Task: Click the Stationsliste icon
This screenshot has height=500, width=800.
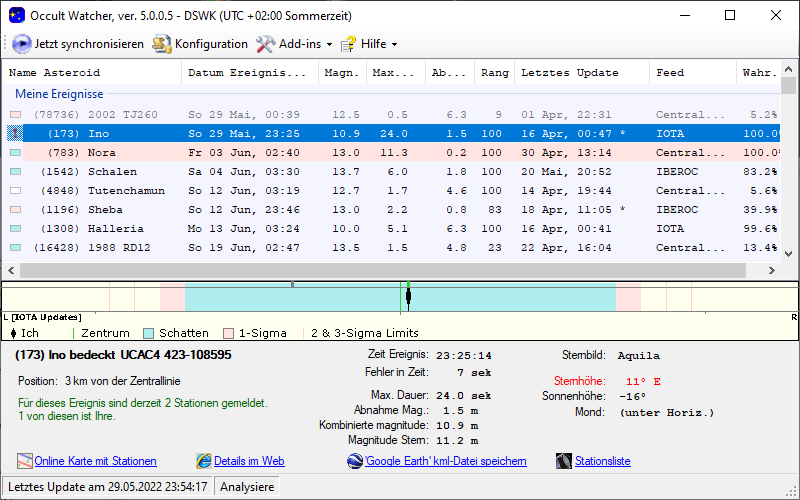Action: pyautogui.click(x=563, y=461)
